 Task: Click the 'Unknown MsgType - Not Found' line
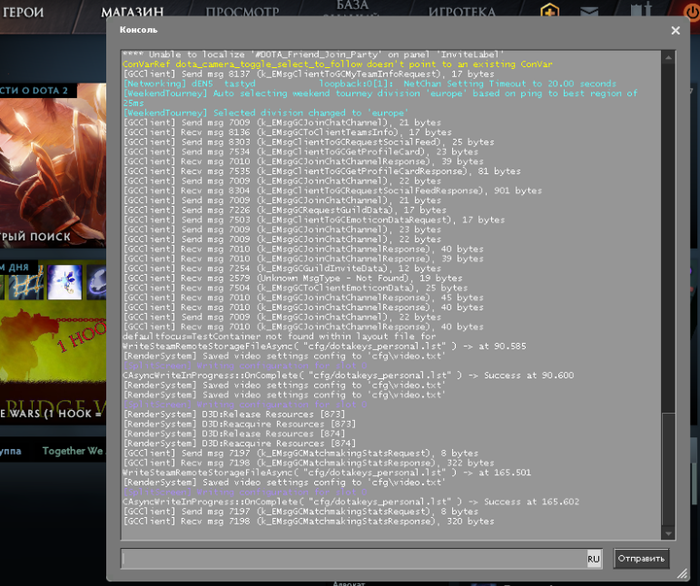pyautogui.click(x=292, y=278)
